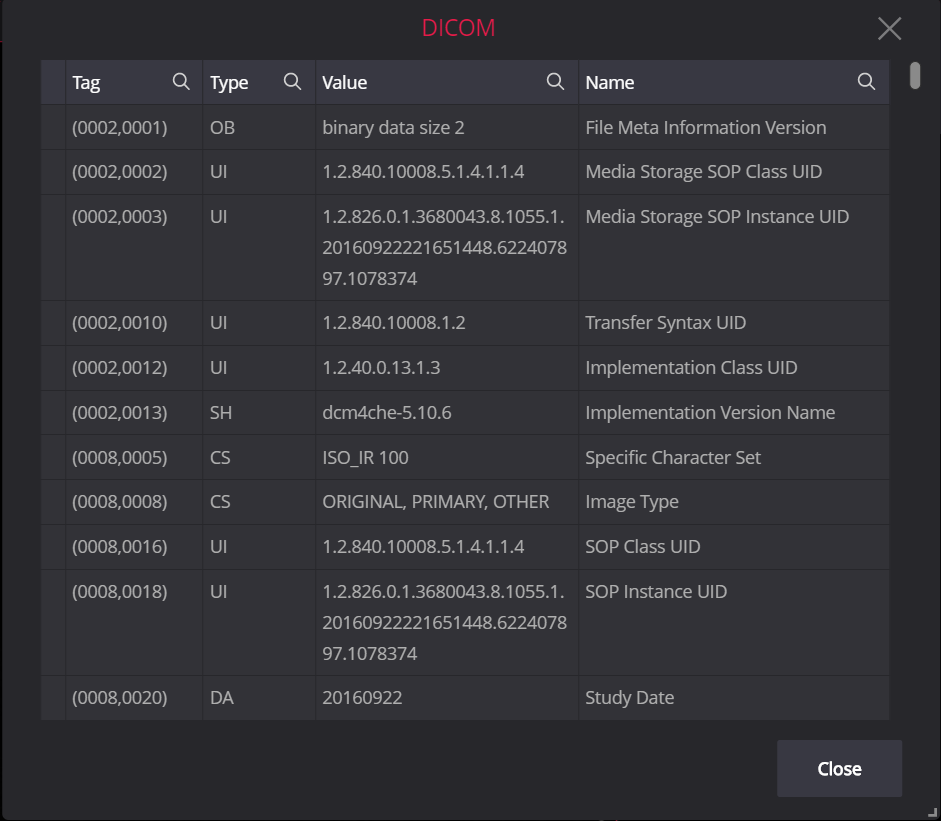This screenshot has height=821, width=941.
Task: Select the Image Type row
Action: click(465, 502)
